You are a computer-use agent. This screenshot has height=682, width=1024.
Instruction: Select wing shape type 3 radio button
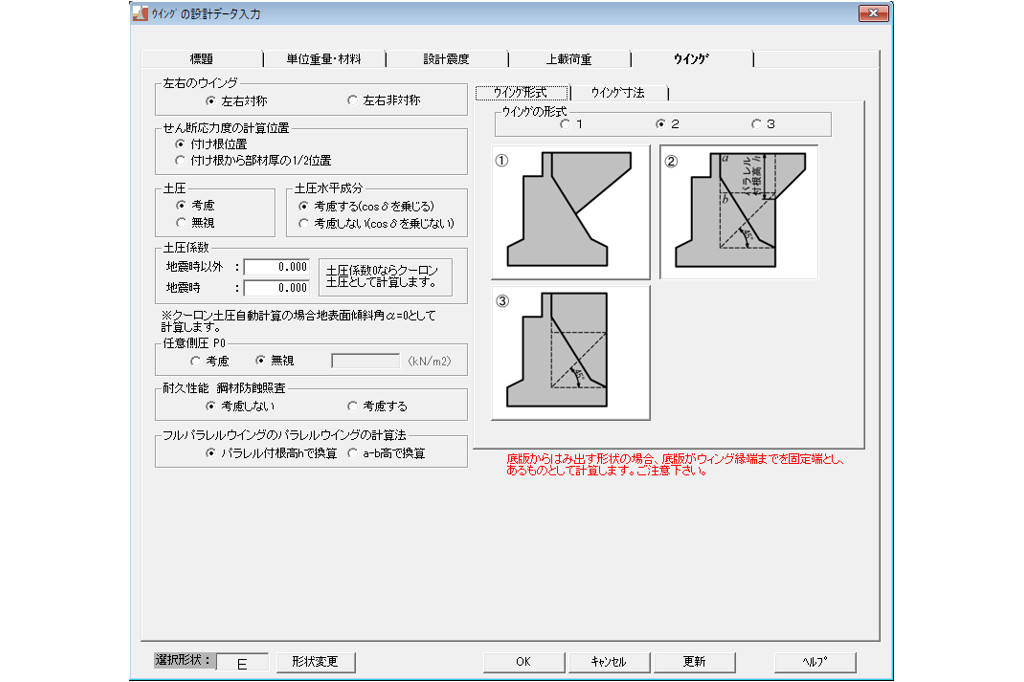(x=756, y=125)
